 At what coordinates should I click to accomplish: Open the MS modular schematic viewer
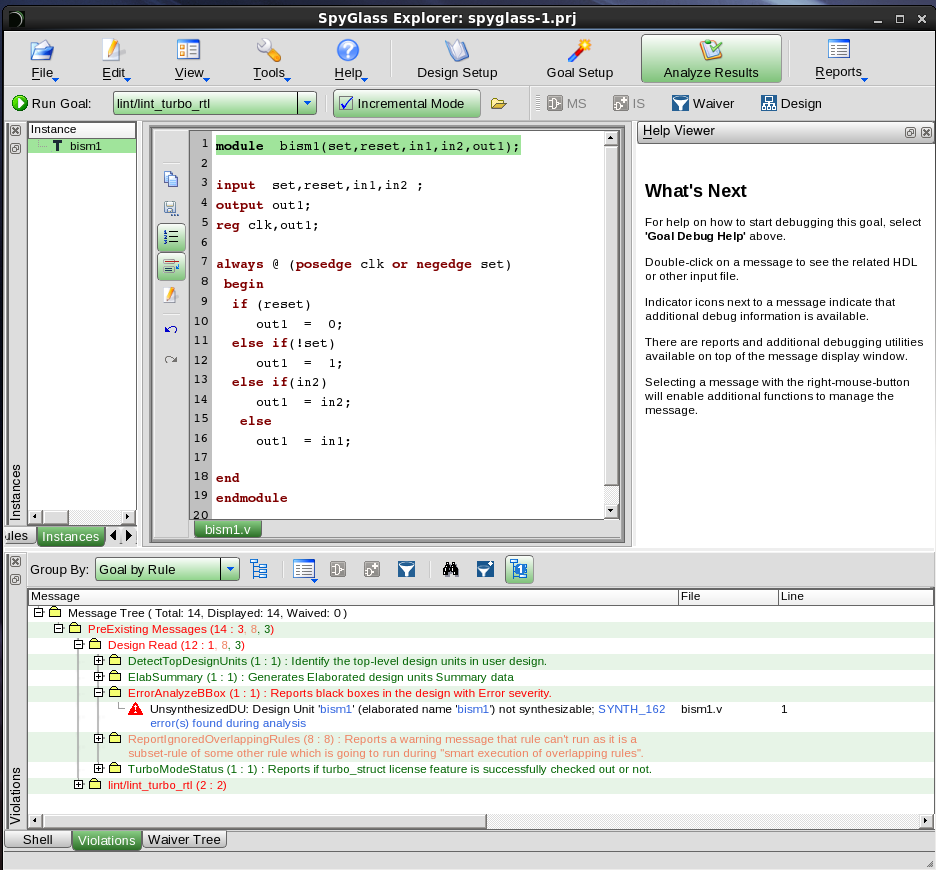[x=567, y=104]
